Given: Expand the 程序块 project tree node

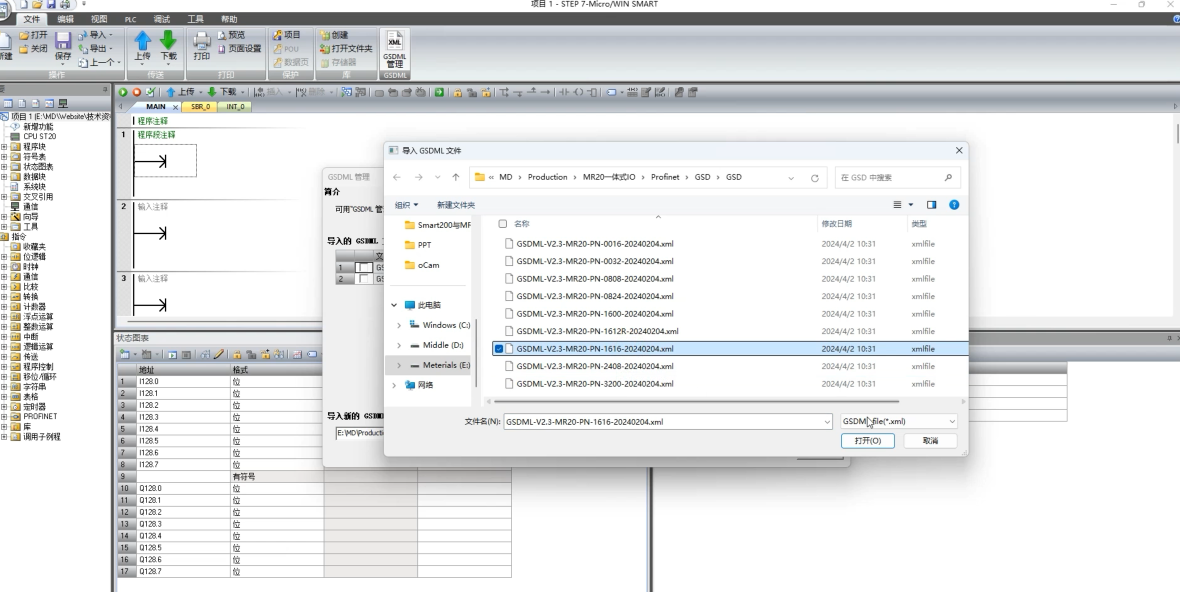Looking at the screenshot, I should [x=4, y=147].
